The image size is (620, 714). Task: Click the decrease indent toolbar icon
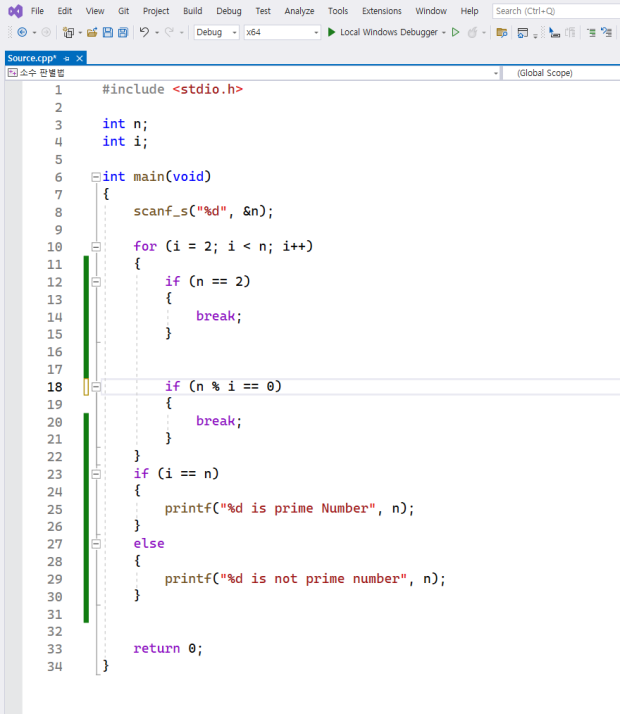pyautogui.click(x=591, y=32)
